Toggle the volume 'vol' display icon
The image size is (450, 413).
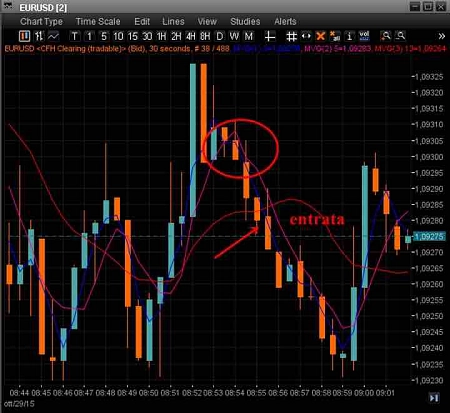click(364, 36)
